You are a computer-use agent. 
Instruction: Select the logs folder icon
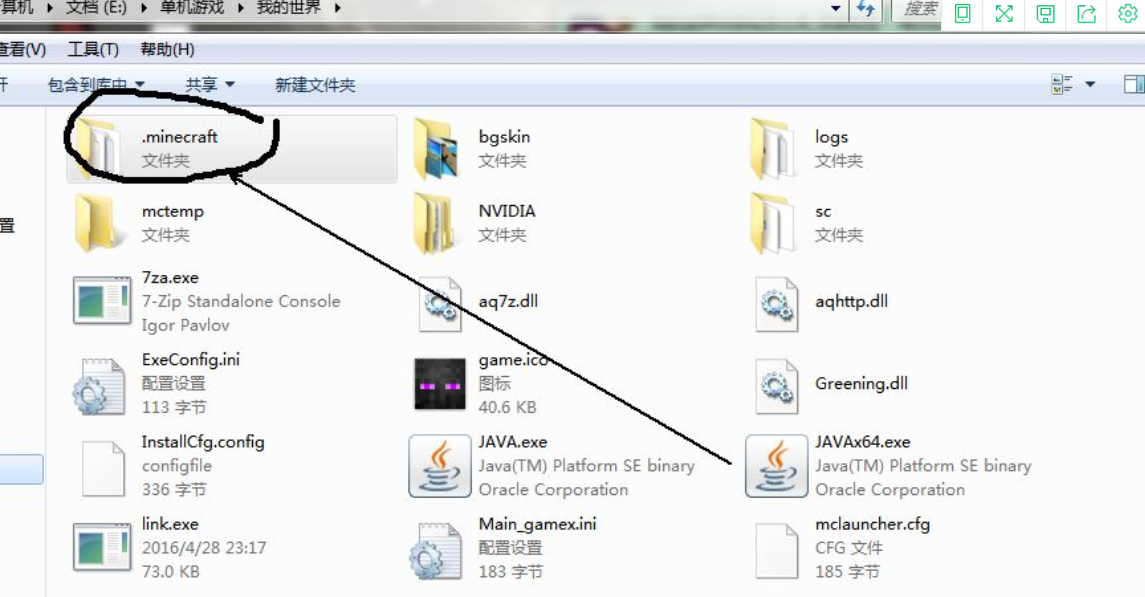coord(773,149)
